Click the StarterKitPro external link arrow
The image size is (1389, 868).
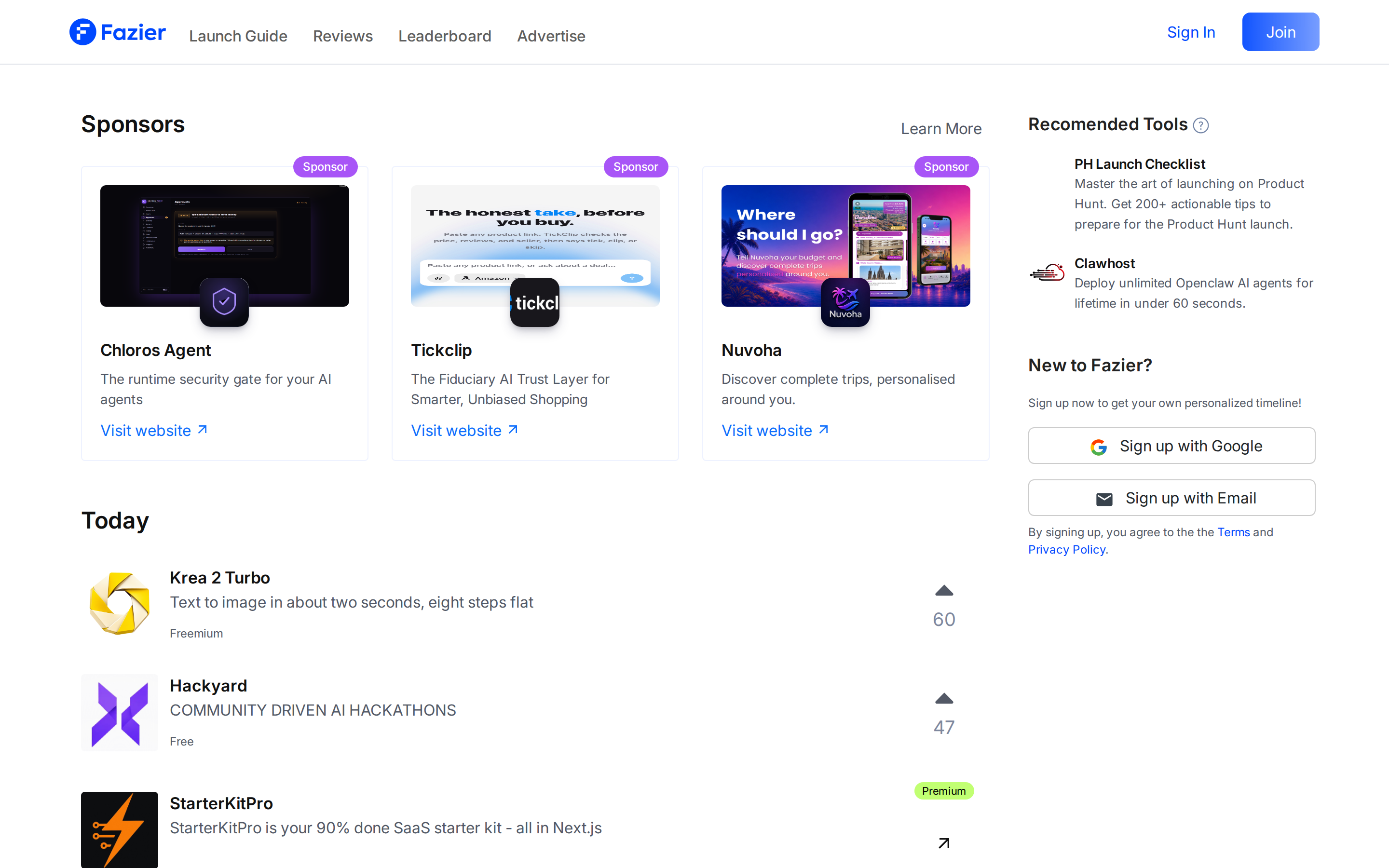pyautogui.click(x=944, y=843)
